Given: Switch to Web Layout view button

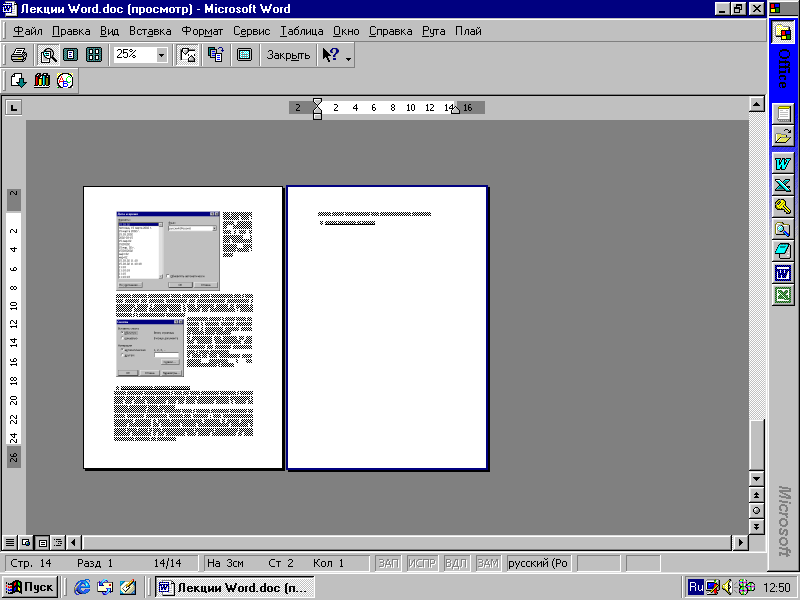Looking at the screenshot, I should tap(26, 542).
